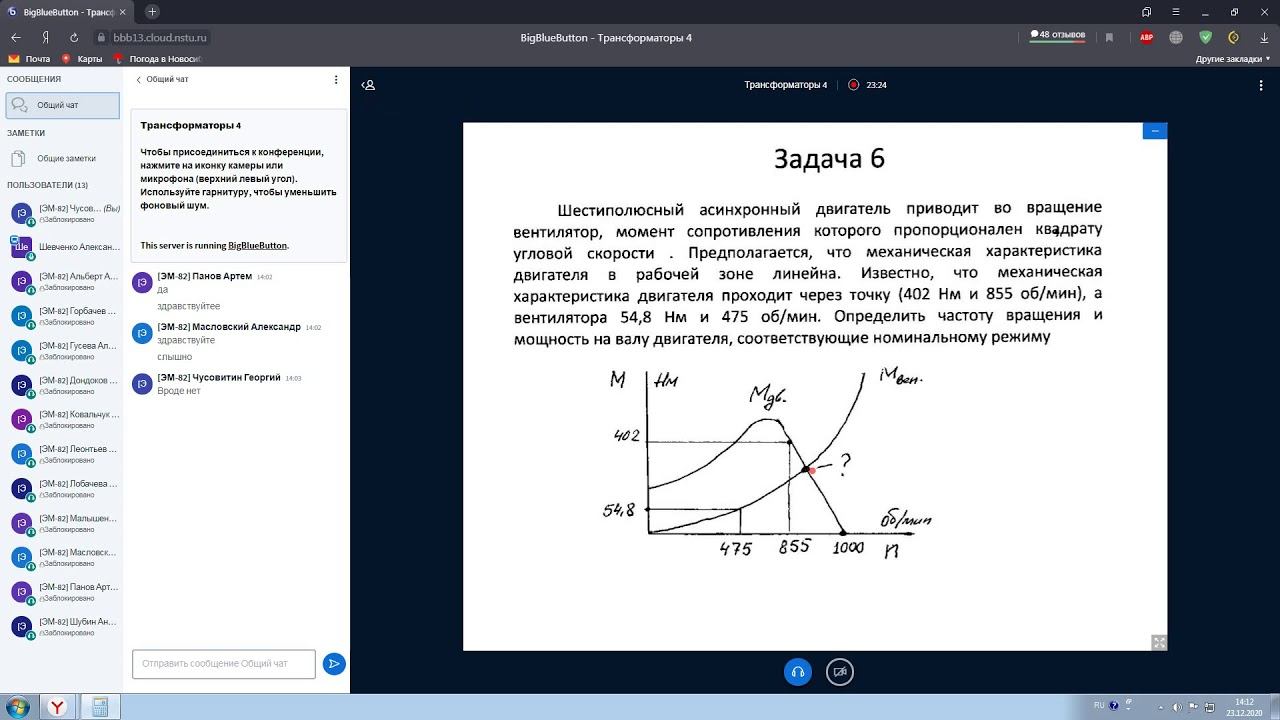
Task: Open the Windows Start menu
Action: click(x=19, y=706)
